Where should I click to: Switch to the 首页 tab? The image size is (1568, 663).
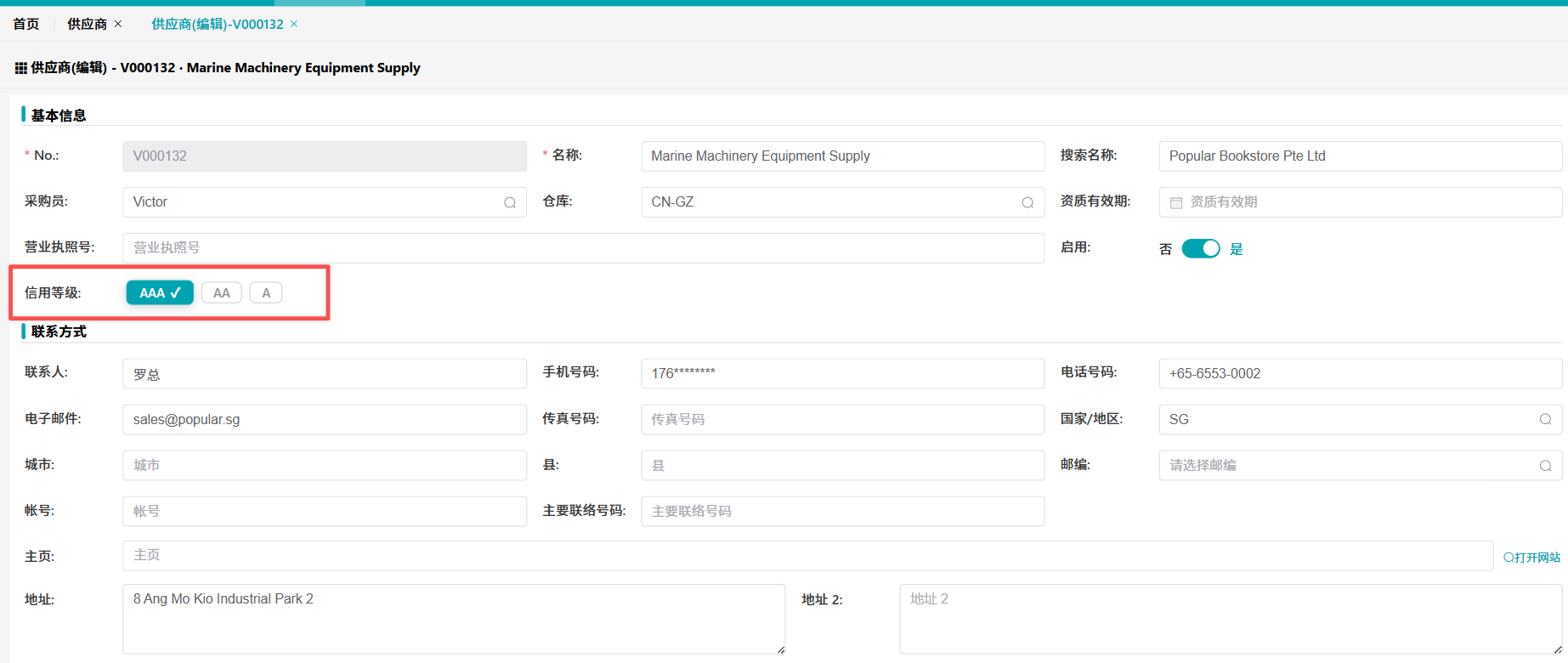point(26,24)
